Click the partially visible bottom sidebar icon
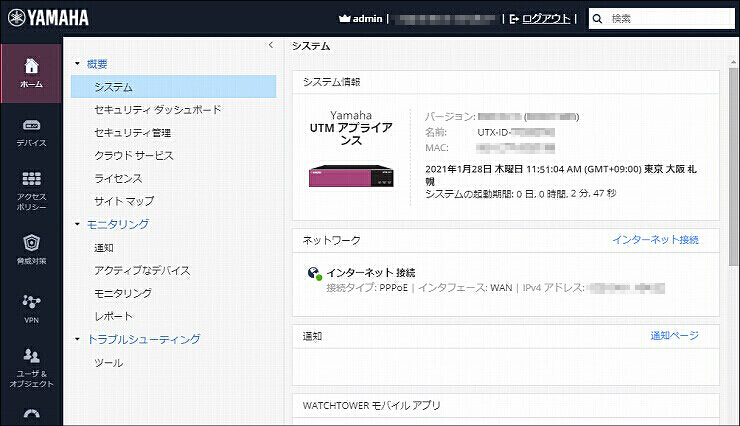Screen dimensions: 740x426 31,415
